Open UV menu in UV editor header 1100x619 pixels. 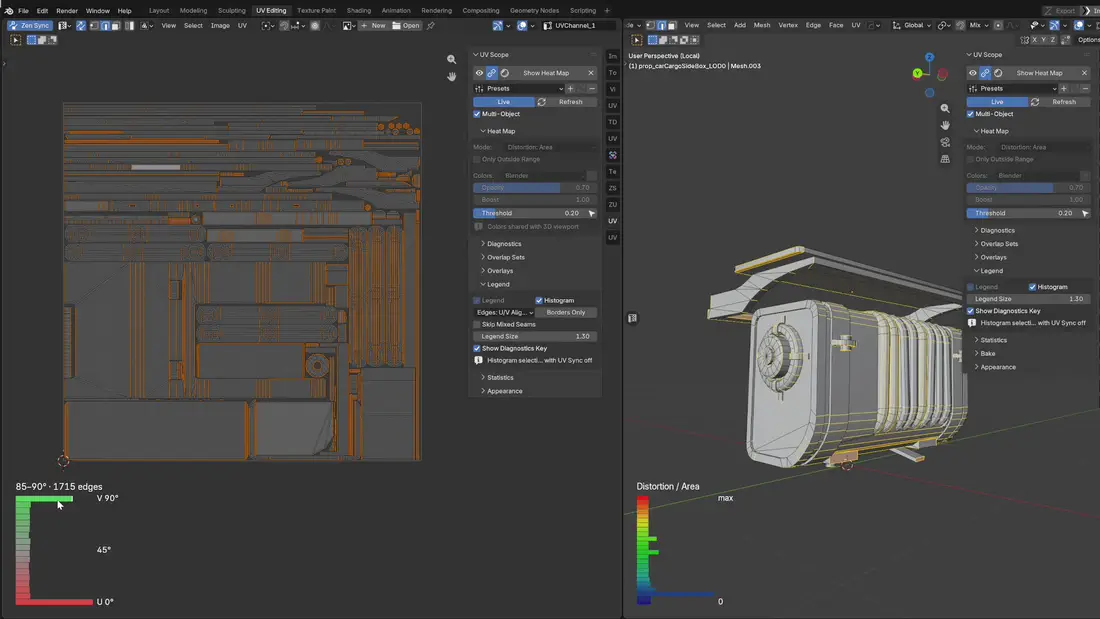pyautogui.click(x=242, y=25)
